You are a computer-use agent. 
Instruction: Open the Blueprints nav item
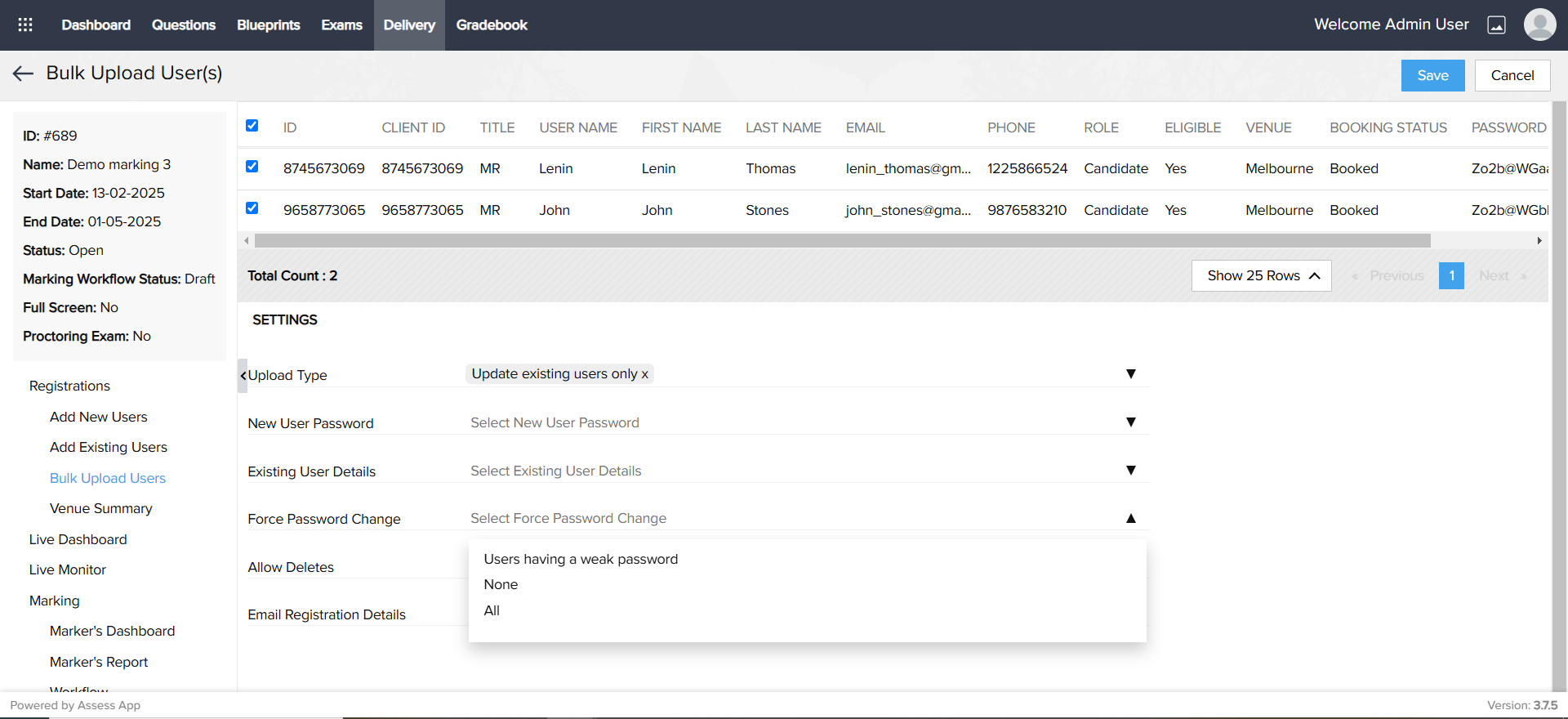(269, 25)
